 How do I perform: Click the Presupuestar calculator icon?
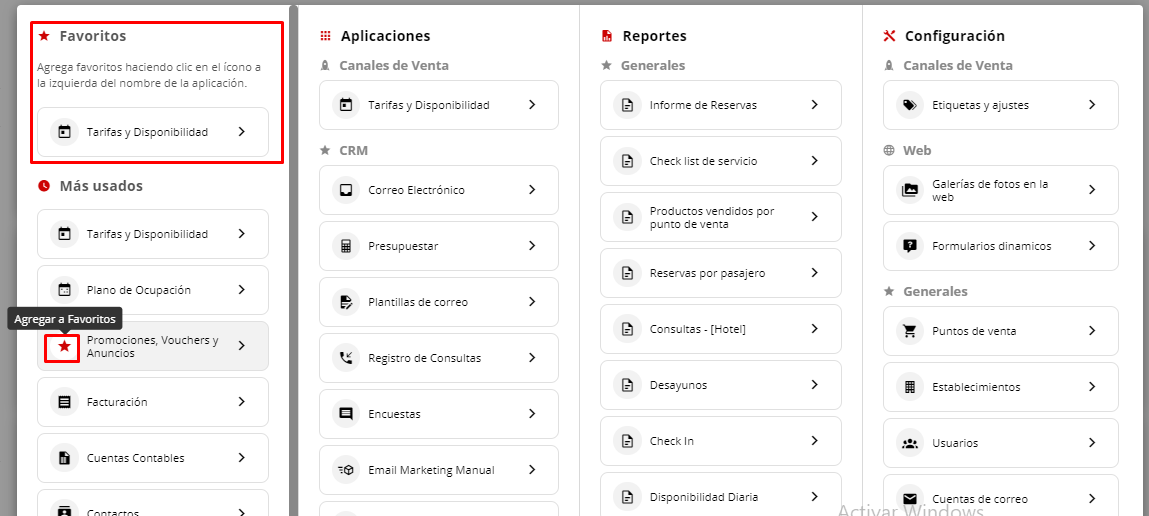346,246
